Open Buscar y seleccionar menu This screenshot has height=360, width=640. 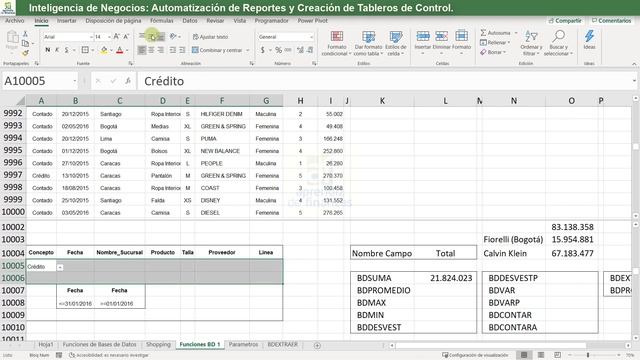pyautogui.click(x=558, y=43)
